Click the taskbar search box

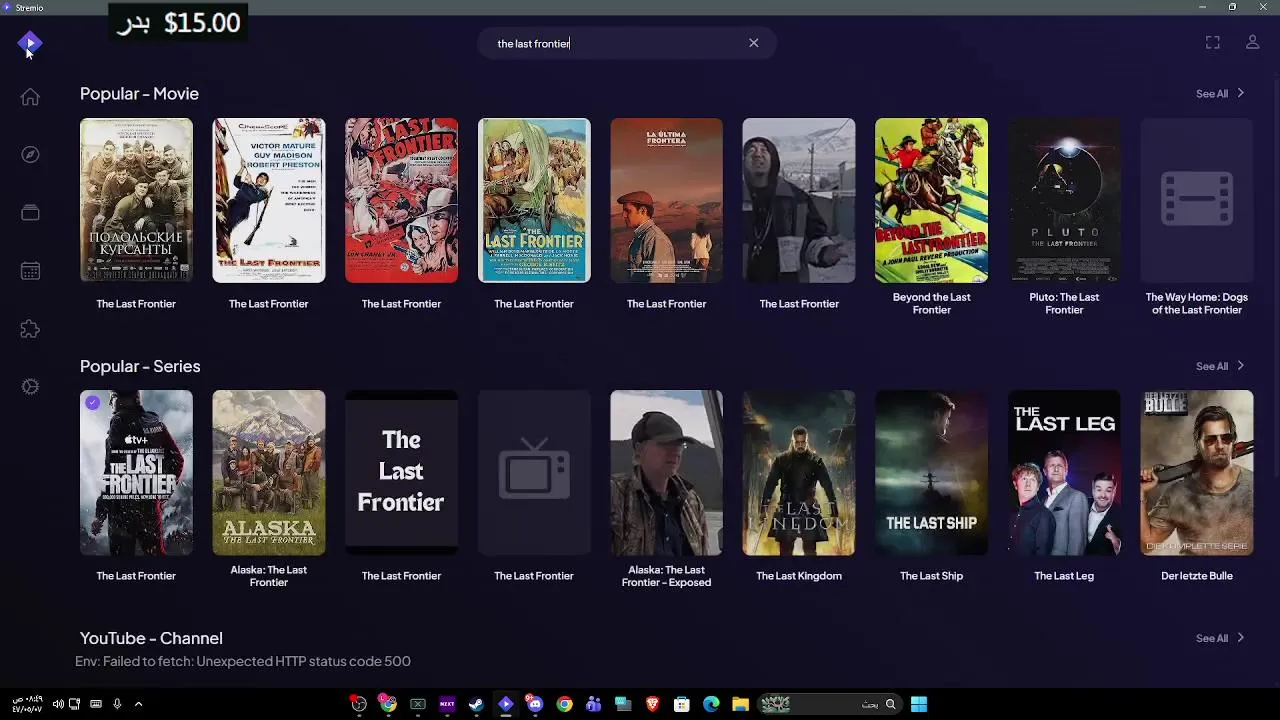coord(829,704)
